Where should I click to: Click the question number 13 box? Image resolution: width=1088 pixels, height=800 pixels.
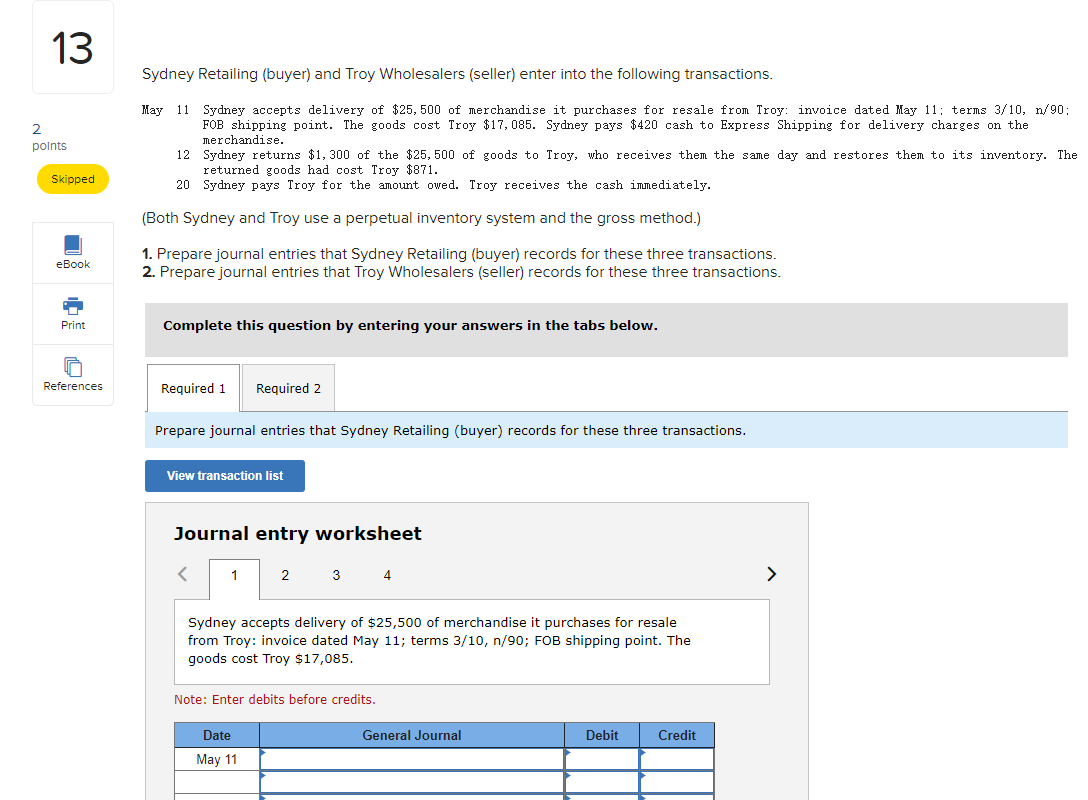click(x=73, y=47)
